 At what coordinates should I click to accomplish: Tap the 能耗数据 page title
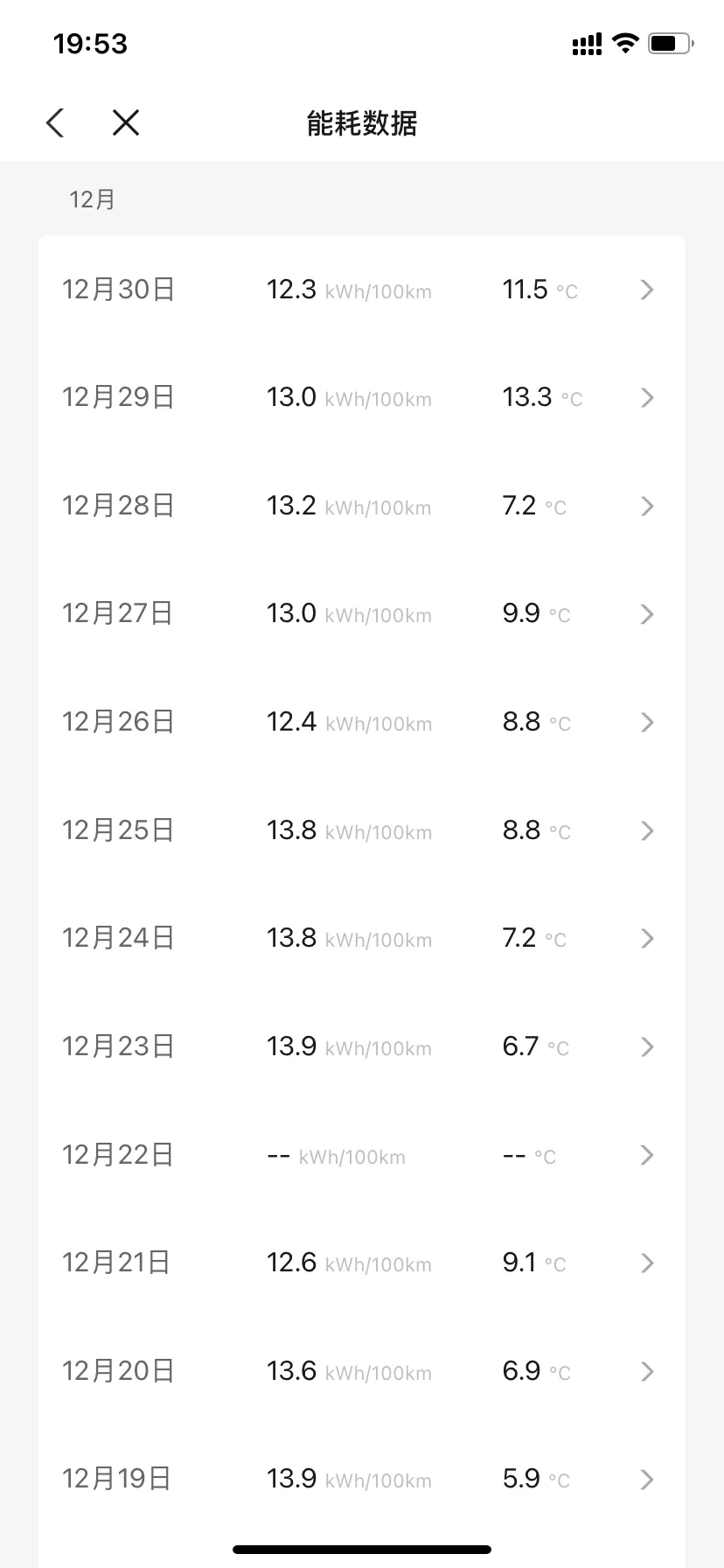362,123
